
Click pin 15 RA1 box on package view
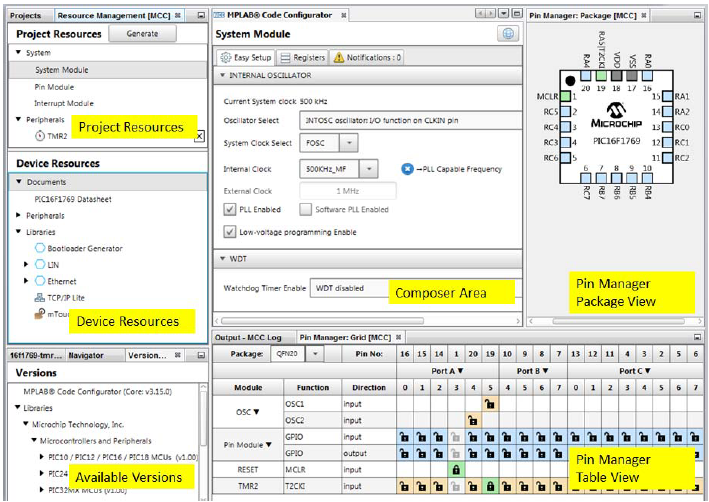(x=667, y=96)
